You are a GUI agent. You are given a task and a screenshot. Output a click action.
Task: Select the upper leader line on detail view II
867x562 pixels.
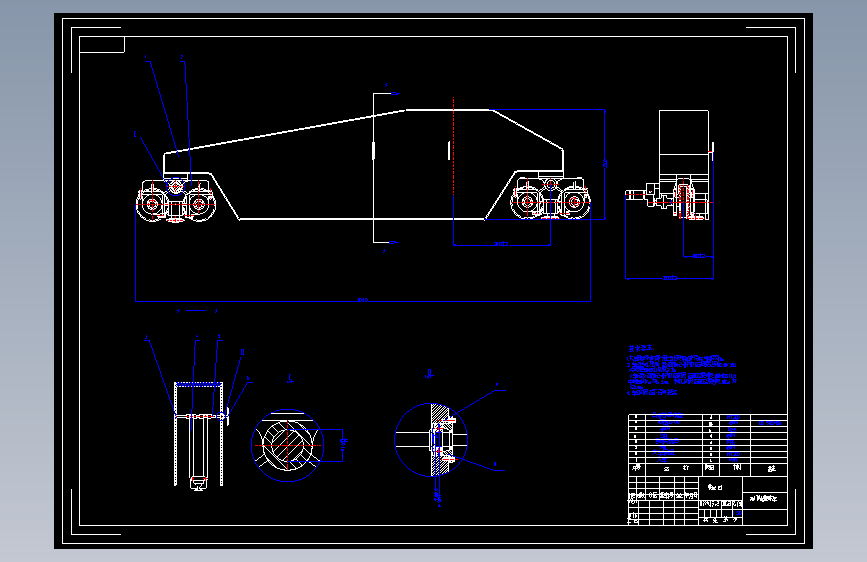(x=479, y=403)
